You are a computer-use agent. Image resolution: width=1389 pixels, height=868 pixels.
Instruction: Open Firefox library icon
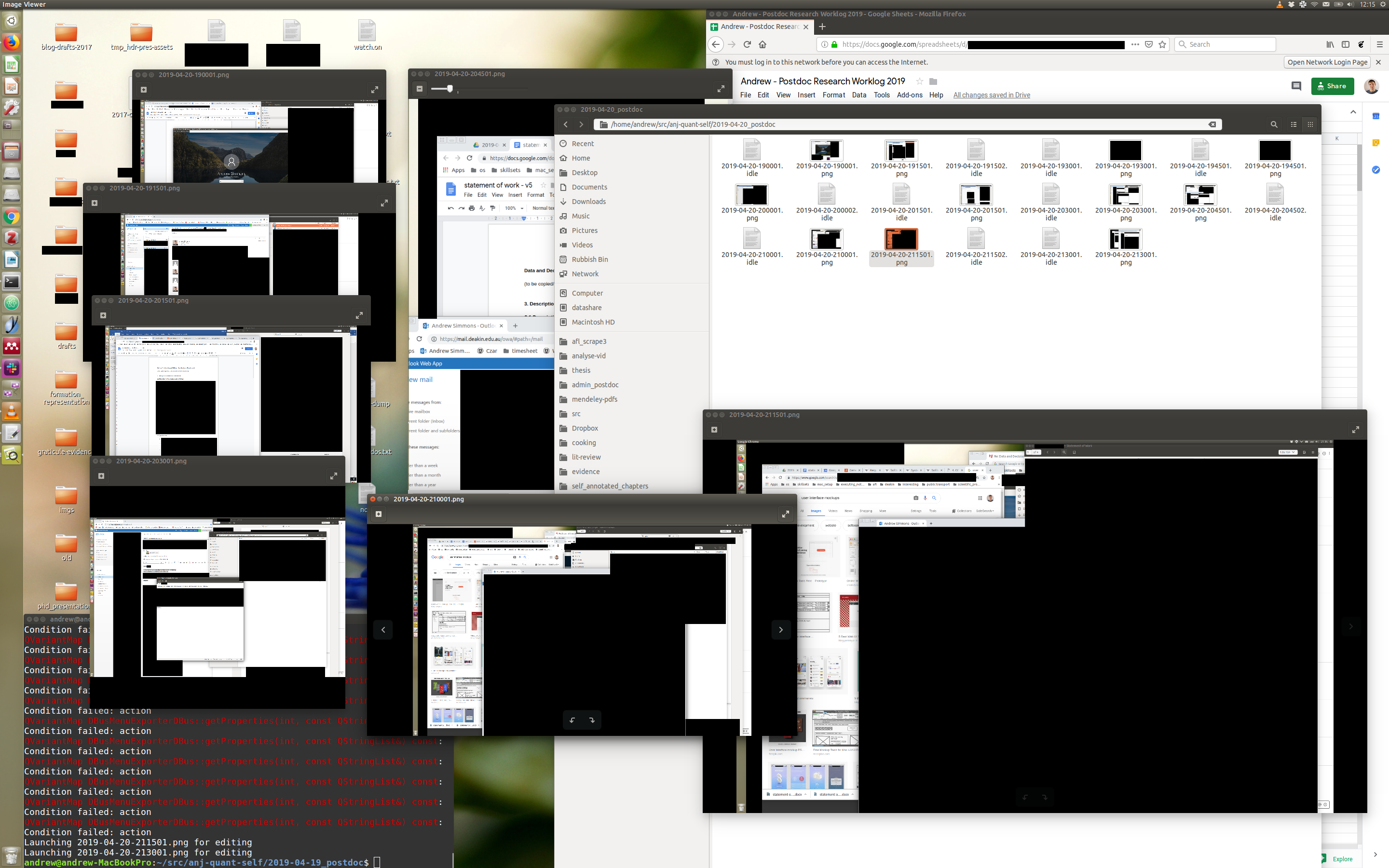[1330, 44]
